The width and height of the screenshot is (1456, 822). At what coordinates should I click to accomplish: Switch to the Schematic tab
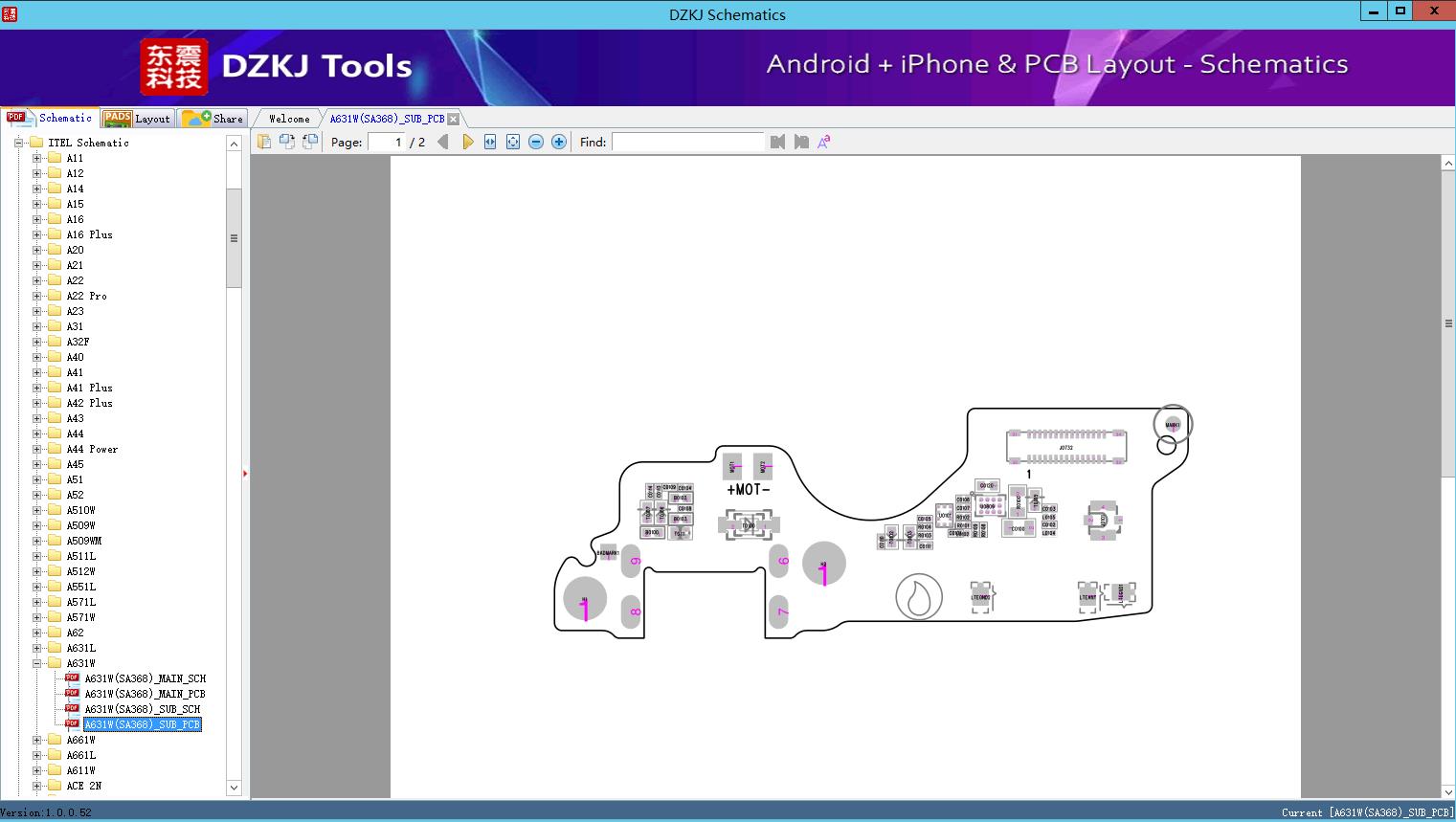pos(50,118)
